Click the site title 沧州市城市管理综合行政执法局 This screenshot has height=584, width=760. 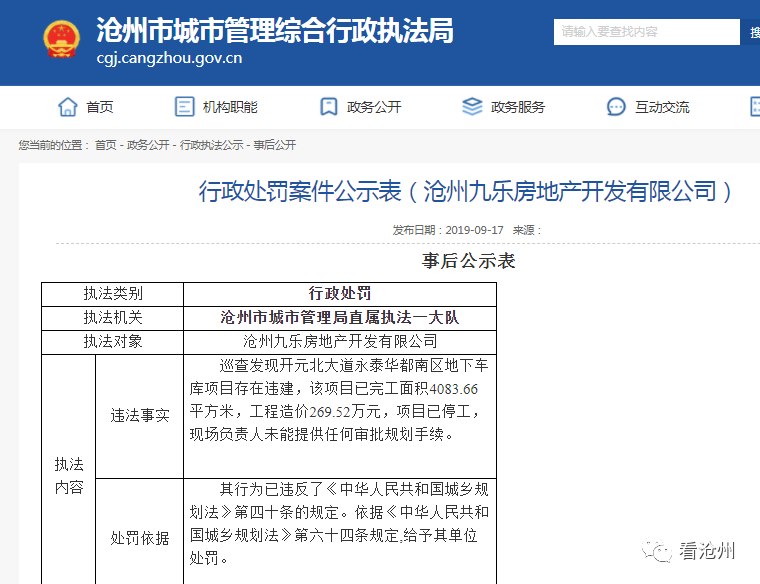click(x=275, y=31)
